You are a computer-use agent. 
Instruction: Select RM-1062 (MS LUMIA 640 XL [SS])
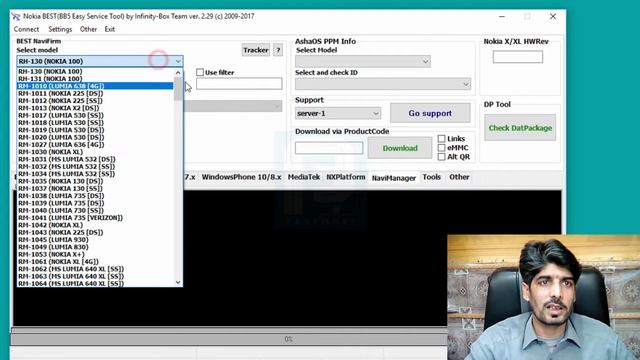[x=95, y=269]
